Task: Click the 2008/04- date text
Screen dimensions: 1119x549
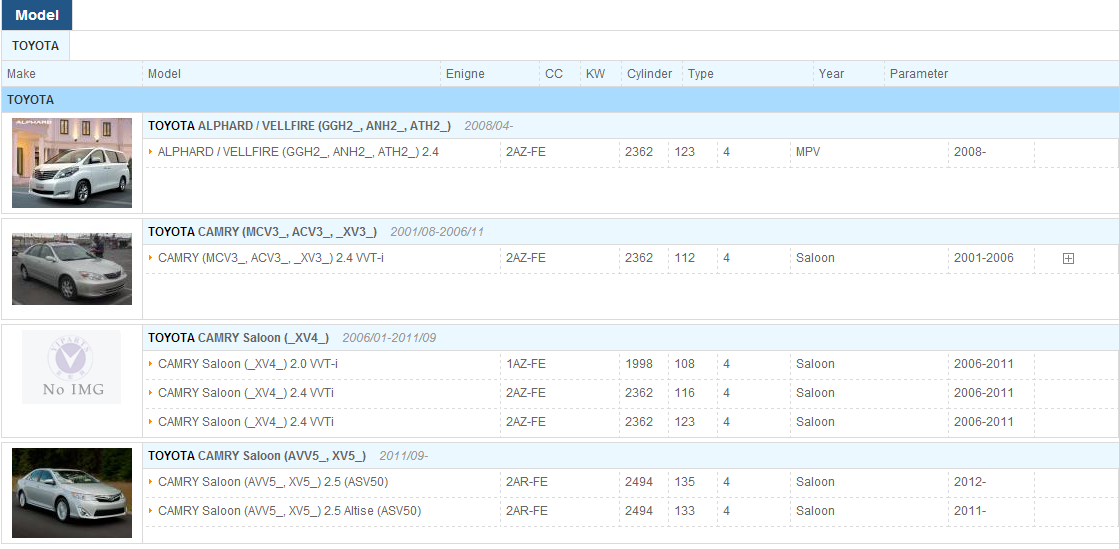Action: [x=489, y=126]
